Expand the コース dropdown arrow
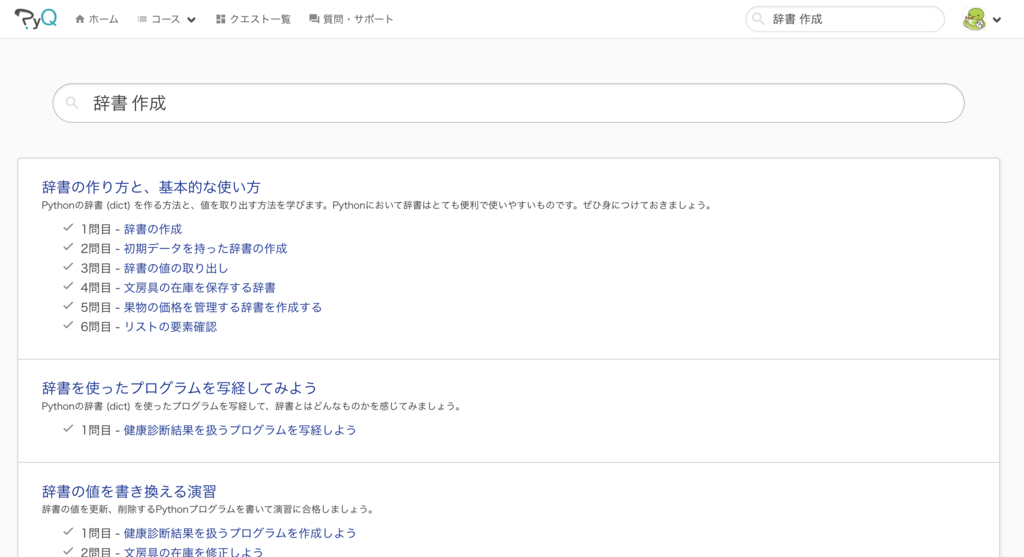 [191, 20]
